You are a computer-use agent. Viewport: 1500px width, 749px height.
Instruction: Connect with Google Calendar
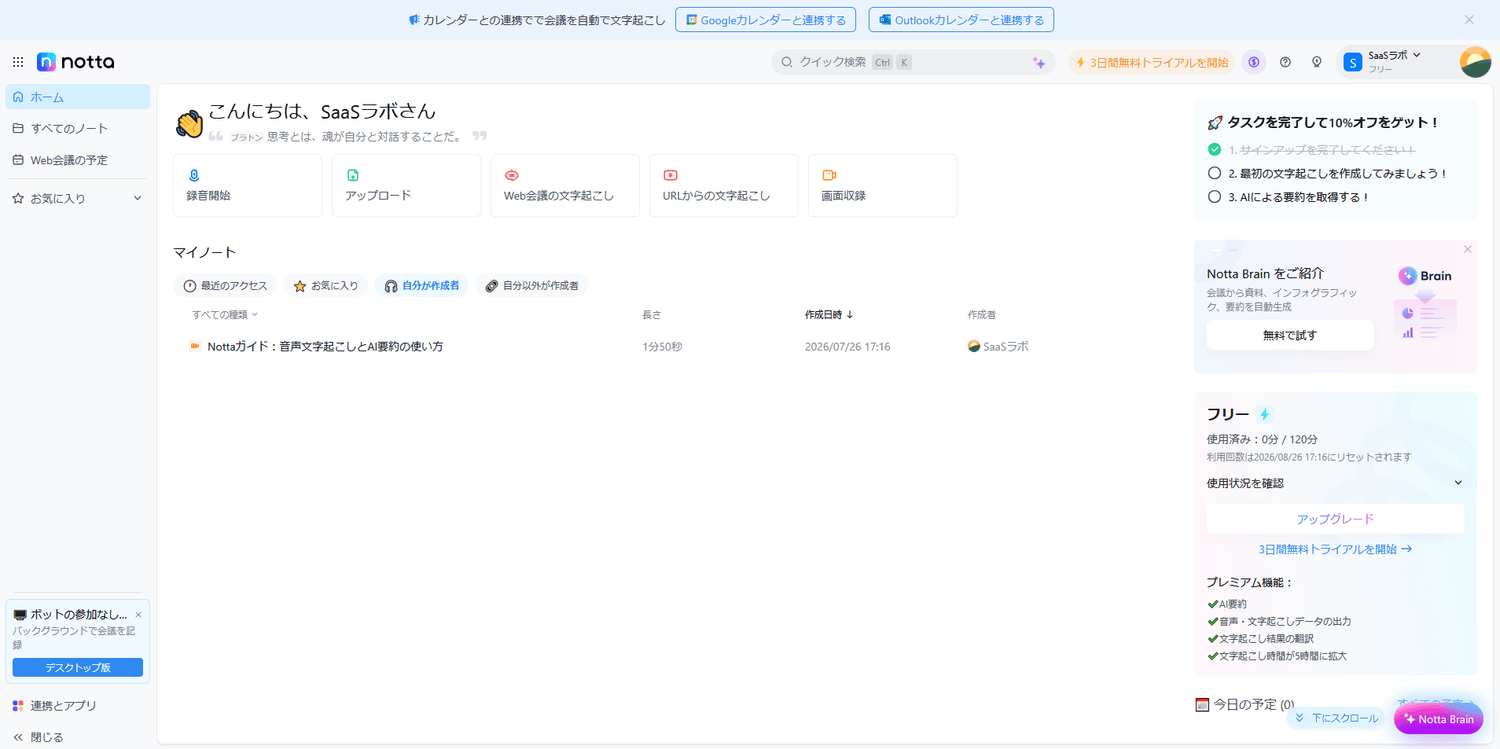[765, 20]
